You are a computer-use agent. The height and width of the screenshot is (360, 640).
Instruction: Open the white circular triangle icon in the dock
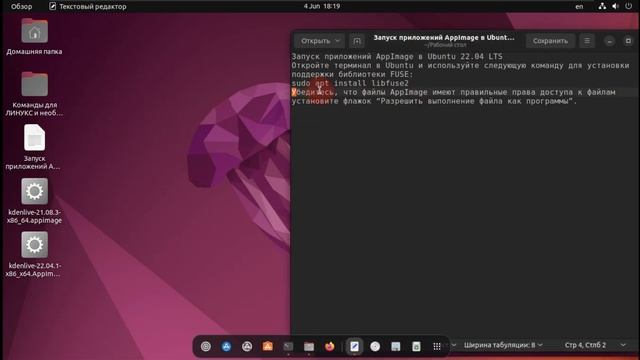pos(247,346)
